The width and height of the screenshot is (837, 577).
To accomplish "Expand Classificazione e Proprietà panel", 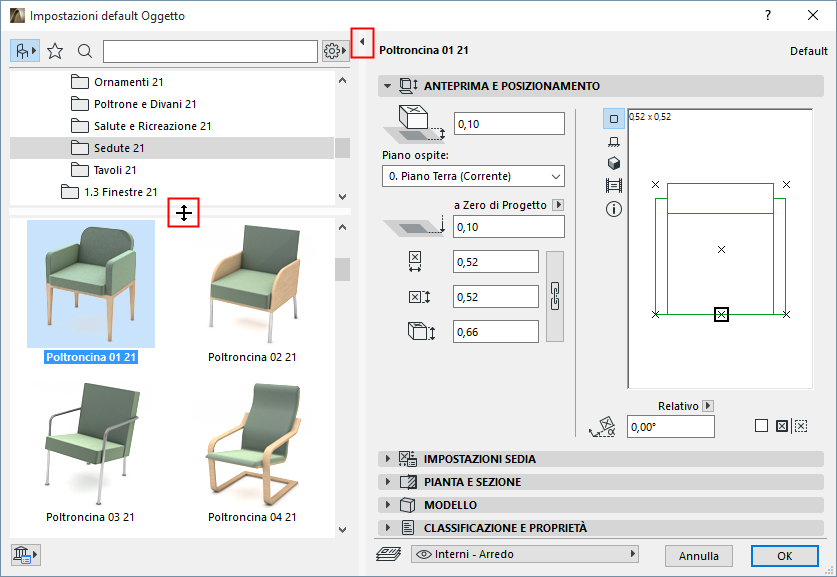I will coord(388,527).
